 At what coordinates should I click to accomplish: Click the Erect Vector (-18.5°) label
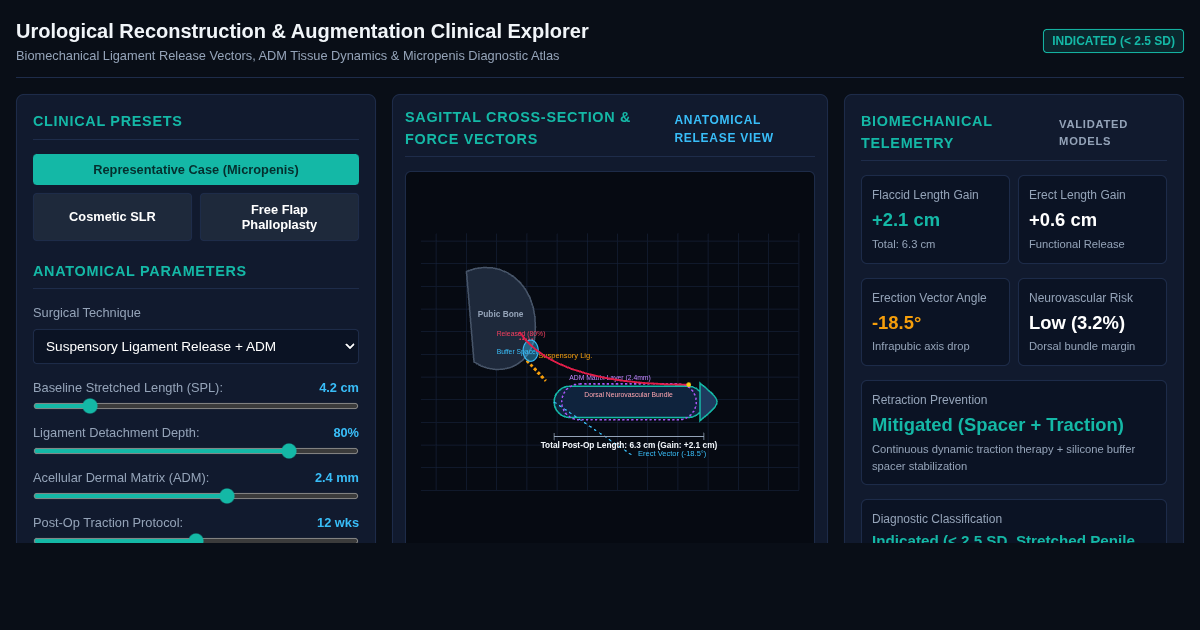(672, 454)
